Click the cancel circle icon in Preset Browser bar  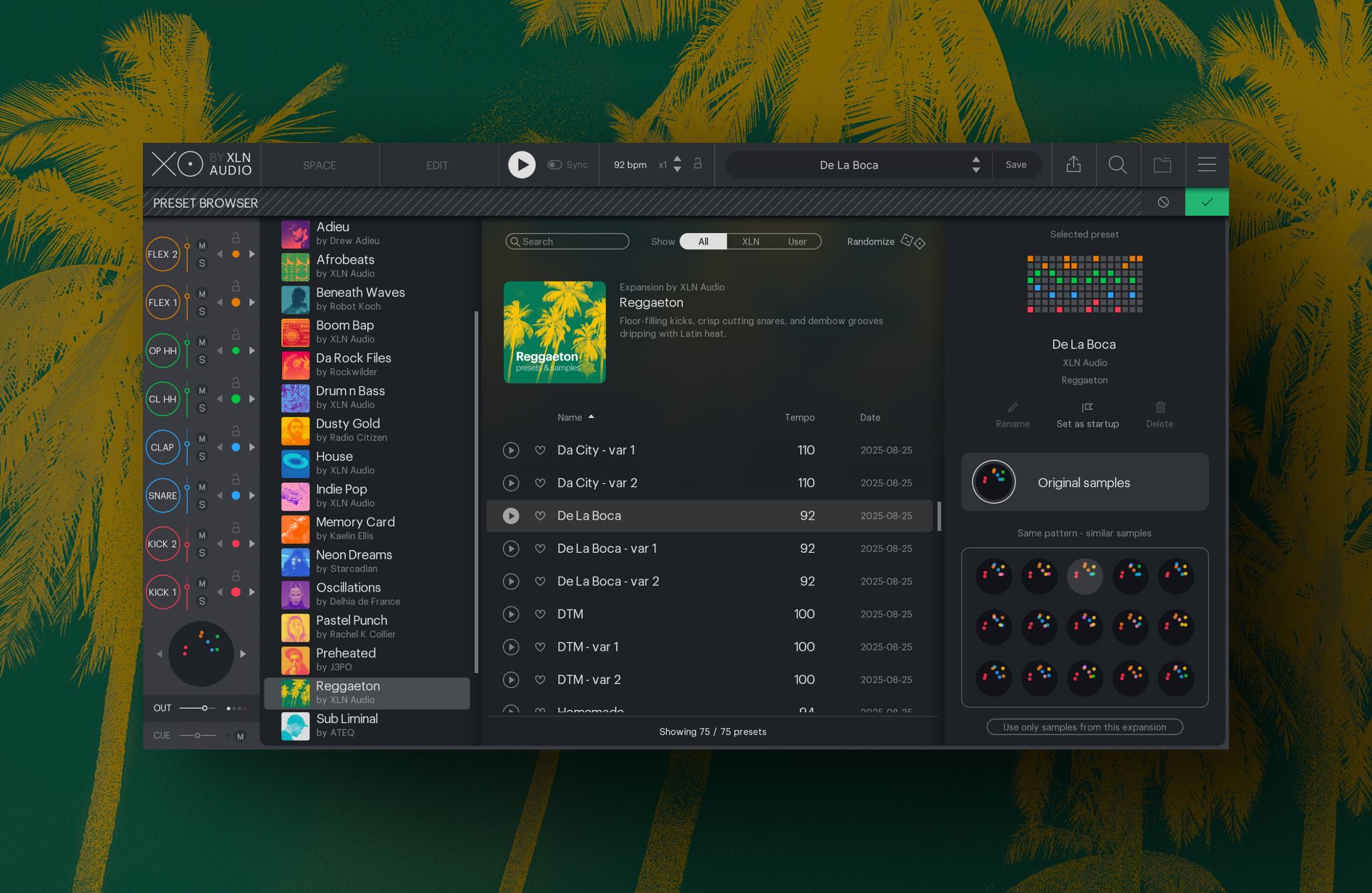pos(1163,202)
